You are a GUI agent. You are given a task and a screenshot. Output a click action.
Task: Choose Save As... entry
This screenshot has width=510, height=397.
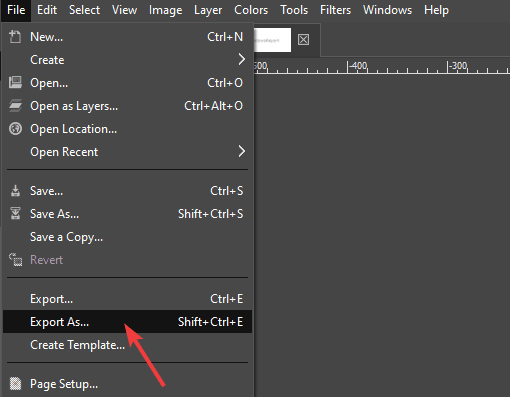pos(127,214)
